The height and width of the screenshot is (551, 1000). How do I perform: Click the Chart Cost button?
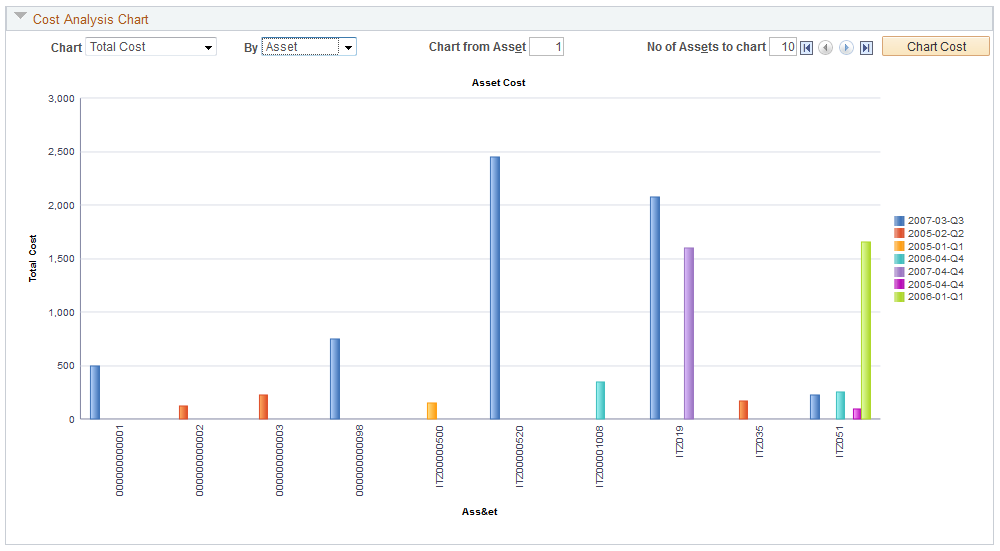pos(936,47)
